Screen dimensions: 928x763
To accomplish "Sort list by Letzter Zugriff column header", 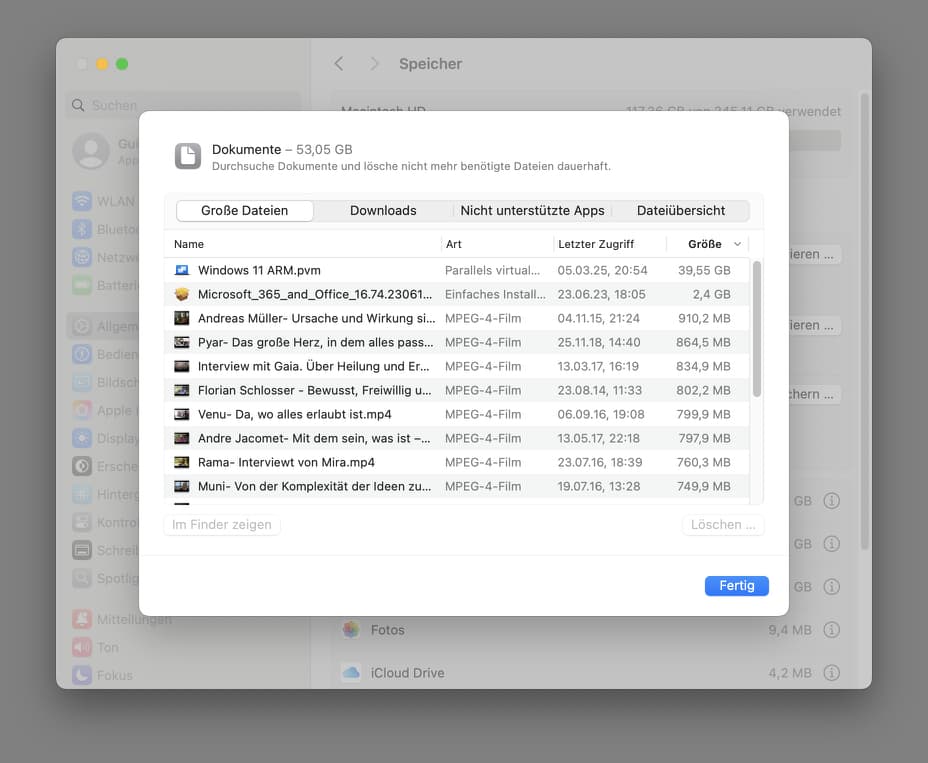I will (595, 244).
